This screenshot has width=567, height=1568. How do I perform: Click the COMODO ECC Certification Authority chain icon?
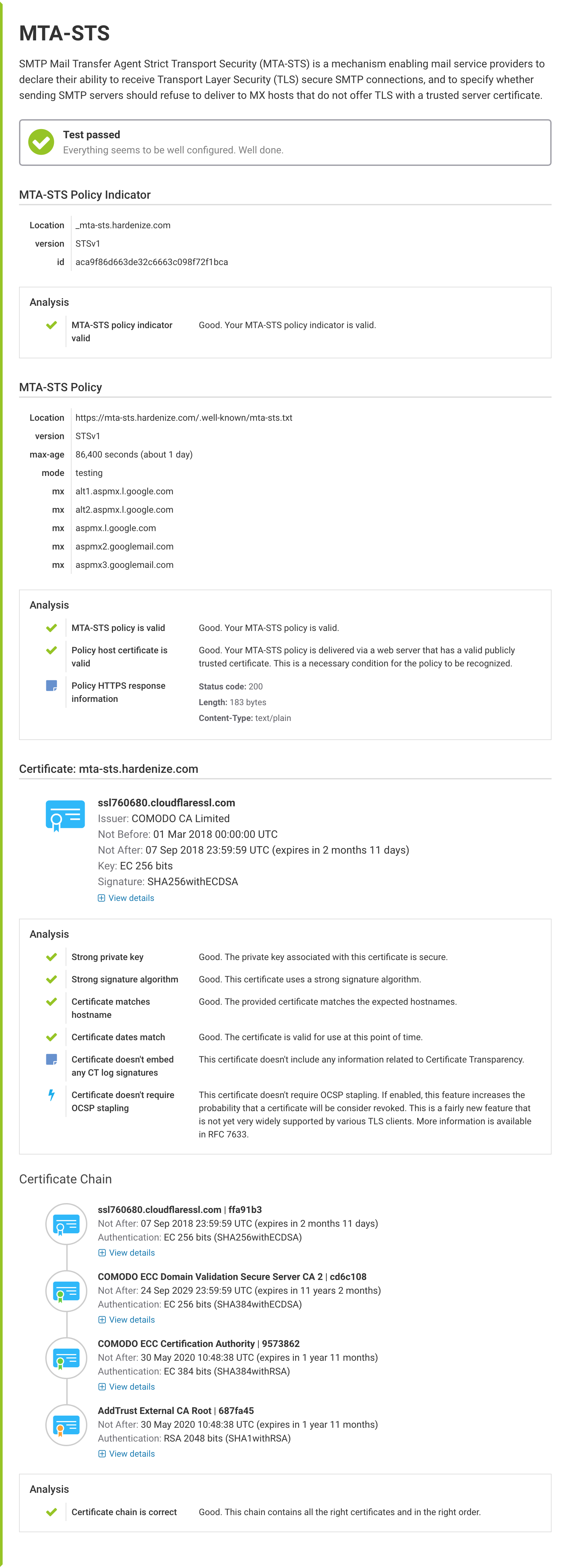(66, 1357)
